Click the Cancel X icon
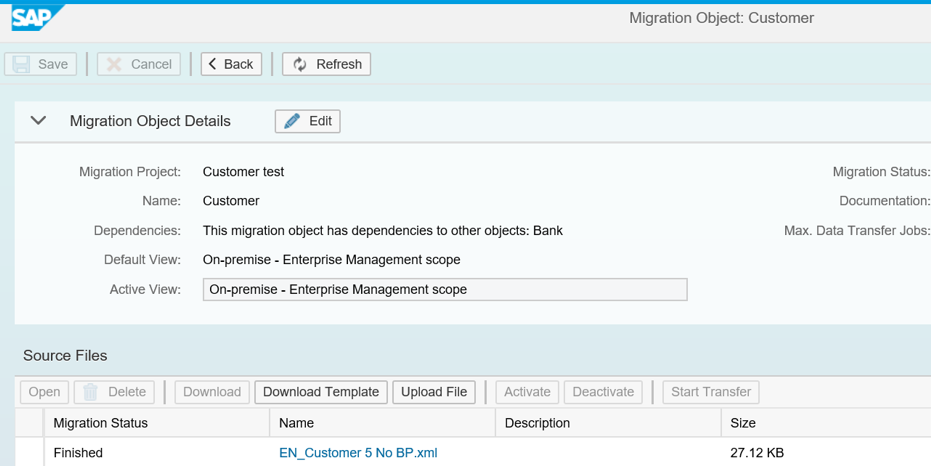Image resolution: width=931 pixels, height=466 pixels. [x=114, y=64]
